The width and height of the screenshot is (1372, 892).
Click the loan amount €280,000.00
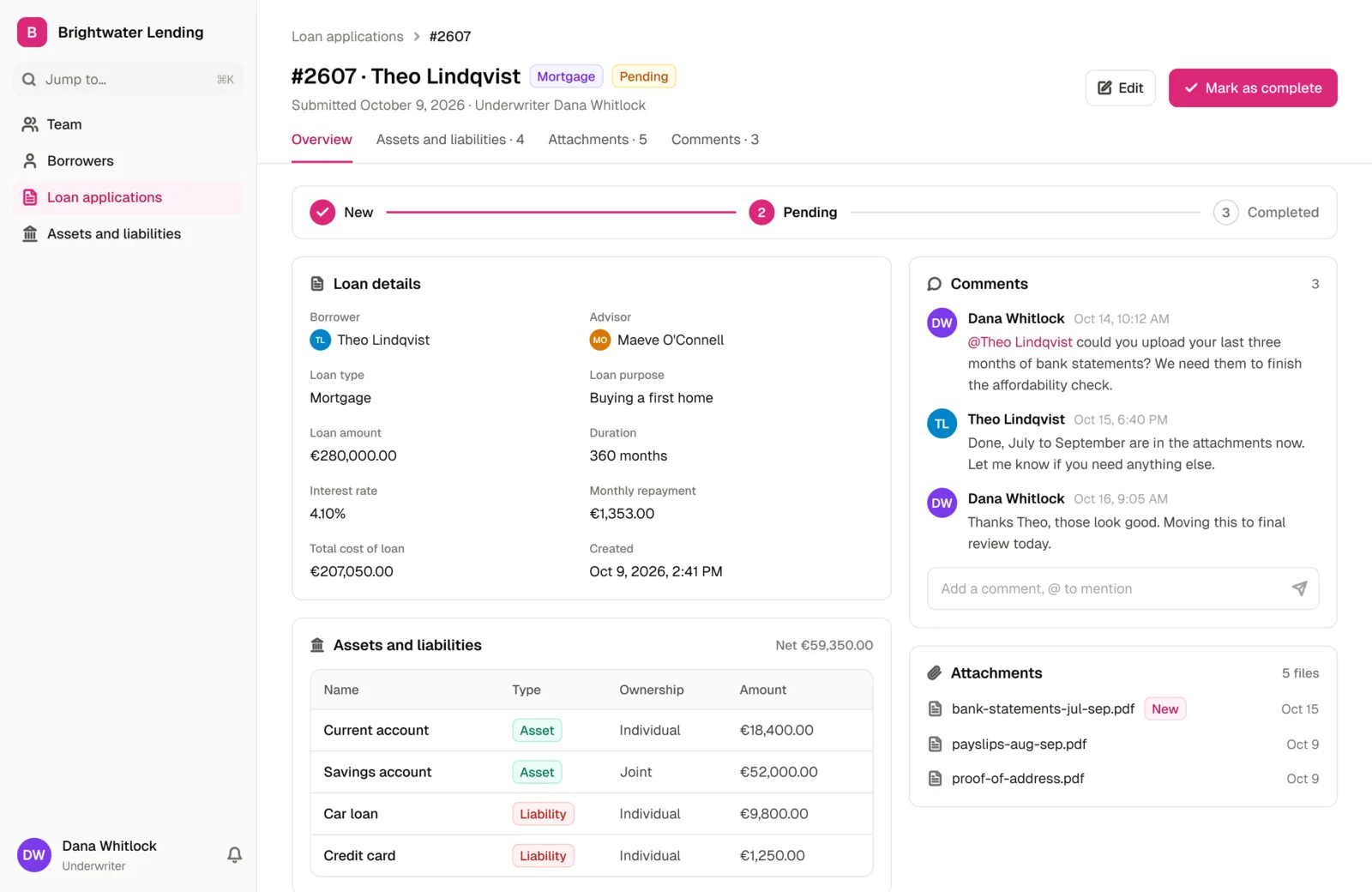(352, 456)
